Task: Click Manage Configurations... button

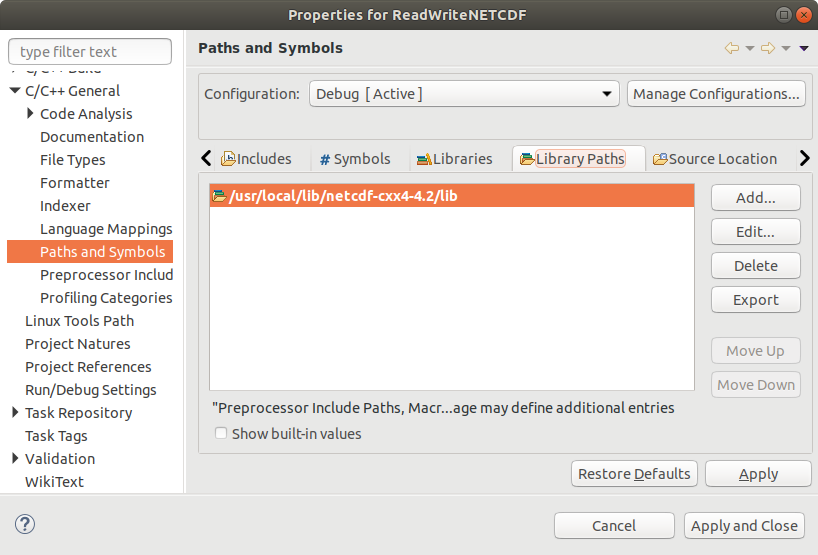Action: [716, 94]
